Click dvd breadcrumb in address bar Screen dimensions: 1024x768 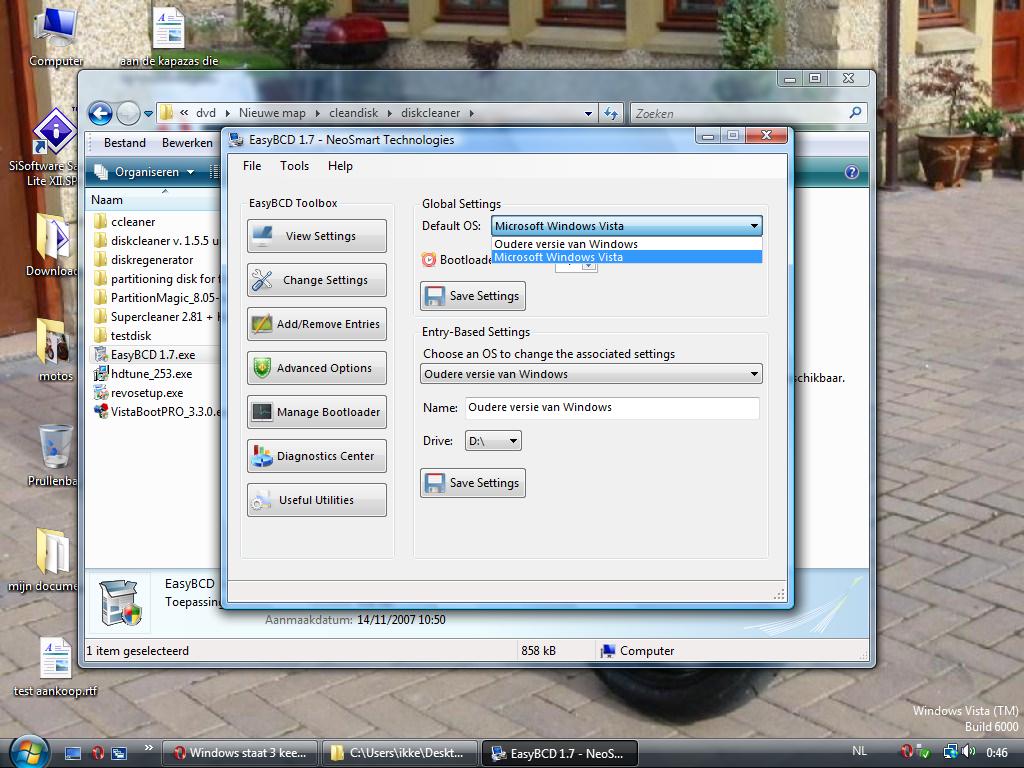click(x=206, y=113)
